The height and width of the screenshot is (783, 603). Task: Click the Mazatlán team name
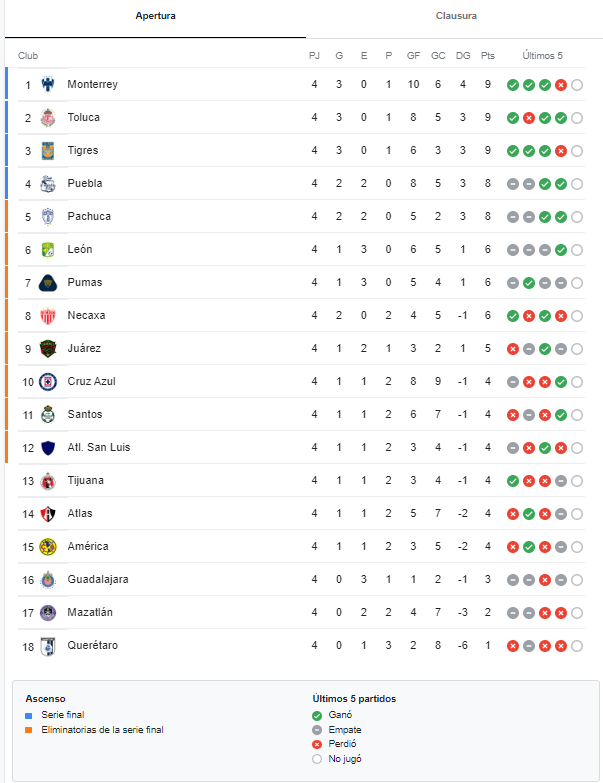(90, 612)
